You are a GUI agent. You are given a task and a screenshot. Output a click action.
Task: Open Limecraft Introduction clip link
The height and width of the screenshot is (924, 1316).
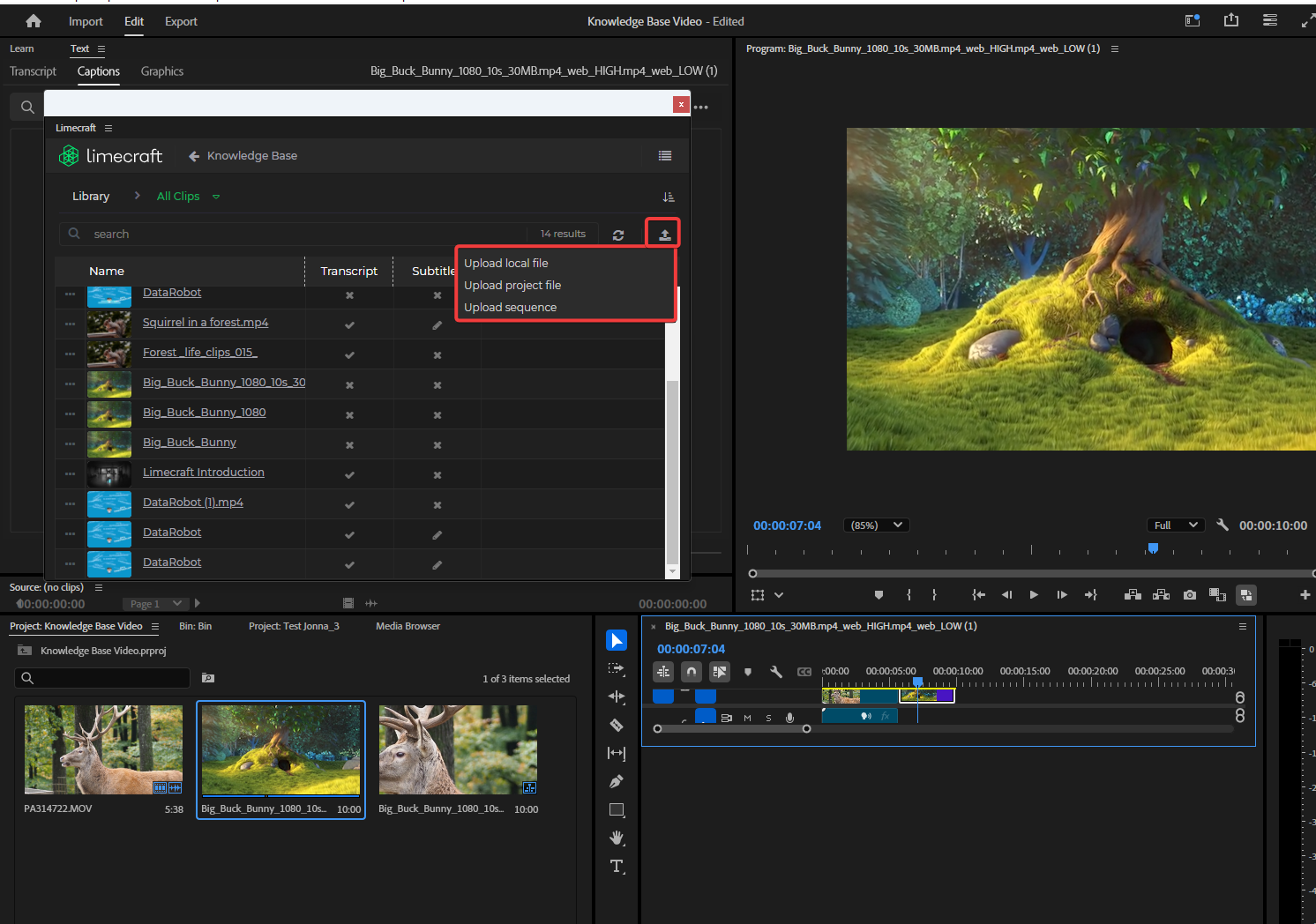(x=204, y=473)
